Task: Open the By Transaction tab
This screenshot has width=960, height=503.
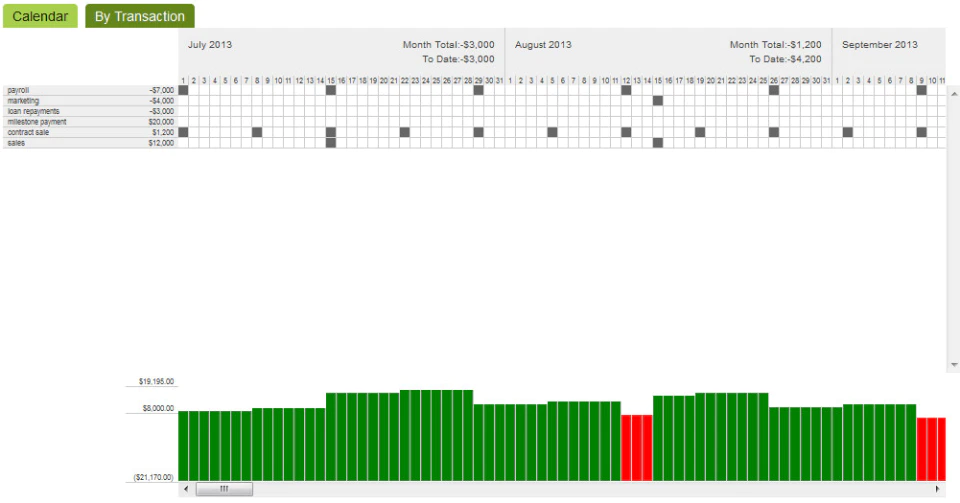Action: (140, 16)
